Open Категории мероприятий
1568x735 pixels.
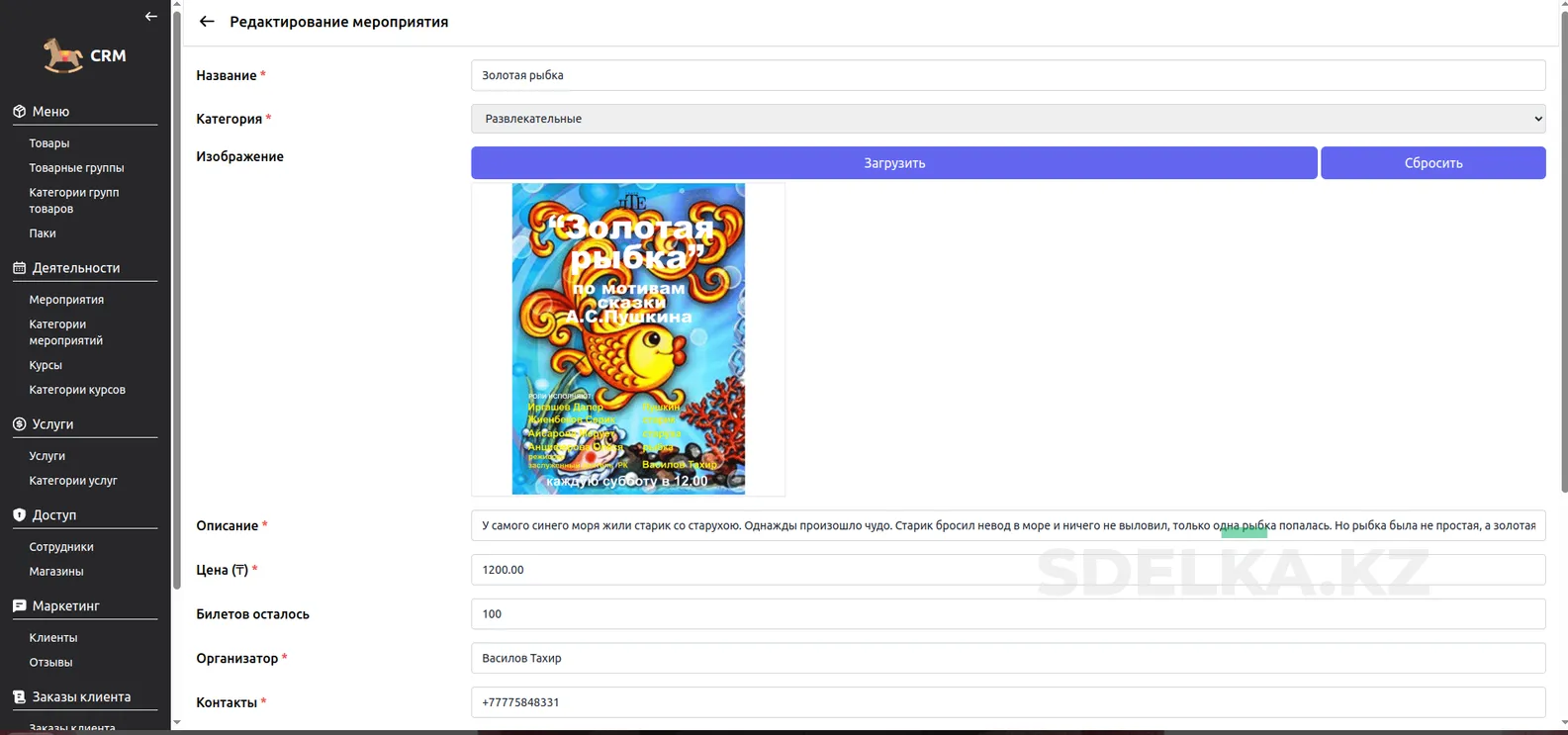[x=66, y=332]
